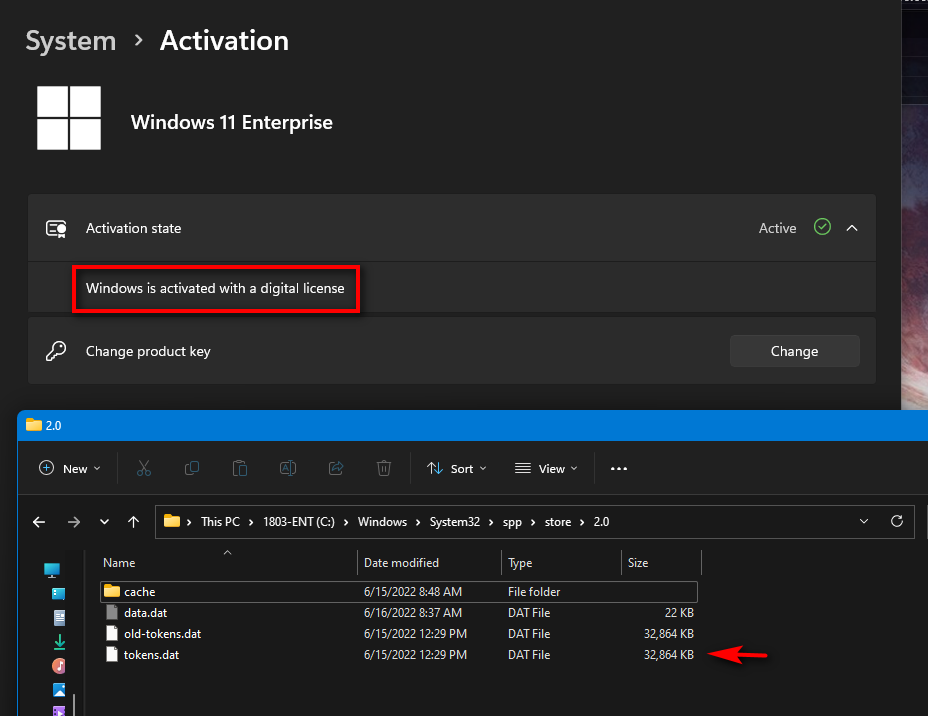Select the data.dat file name

[146, 612]
